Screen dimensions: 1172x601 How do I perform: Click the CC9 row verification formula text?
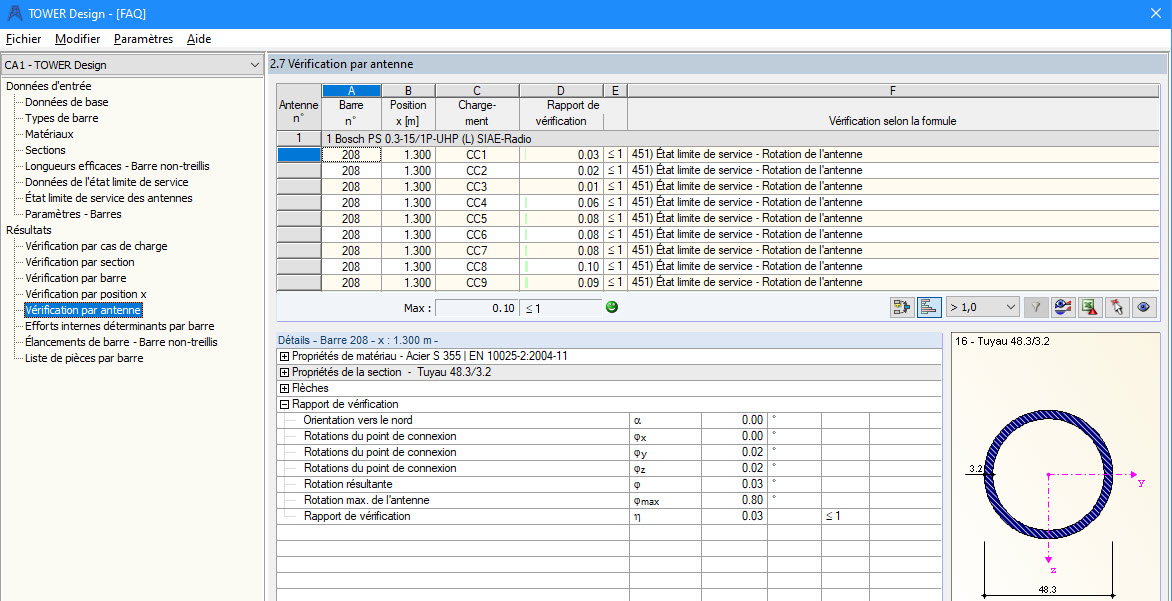click(747, 283)
